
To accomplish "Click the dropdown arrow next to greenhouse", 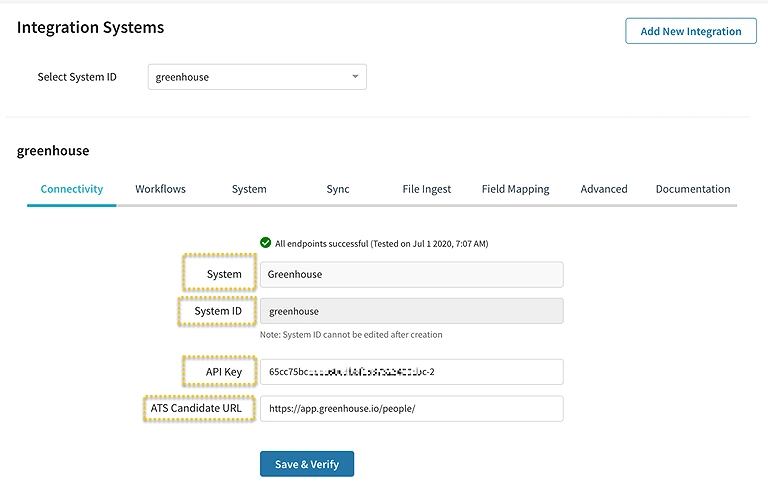I will [x=355, y=76].
